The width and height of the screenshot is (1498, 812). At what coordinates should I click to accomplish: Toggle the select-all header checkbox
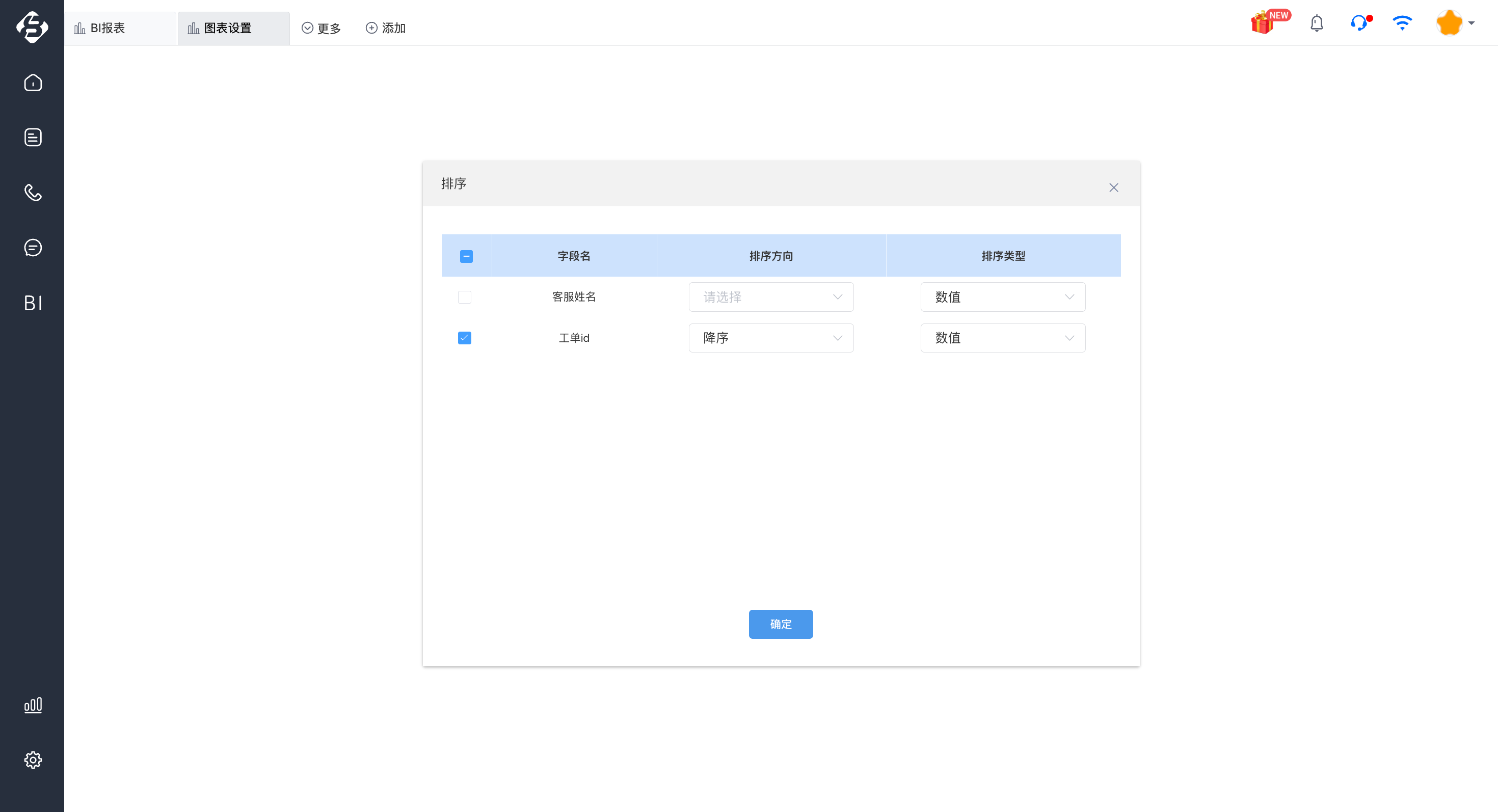click(x=466, y=256)
